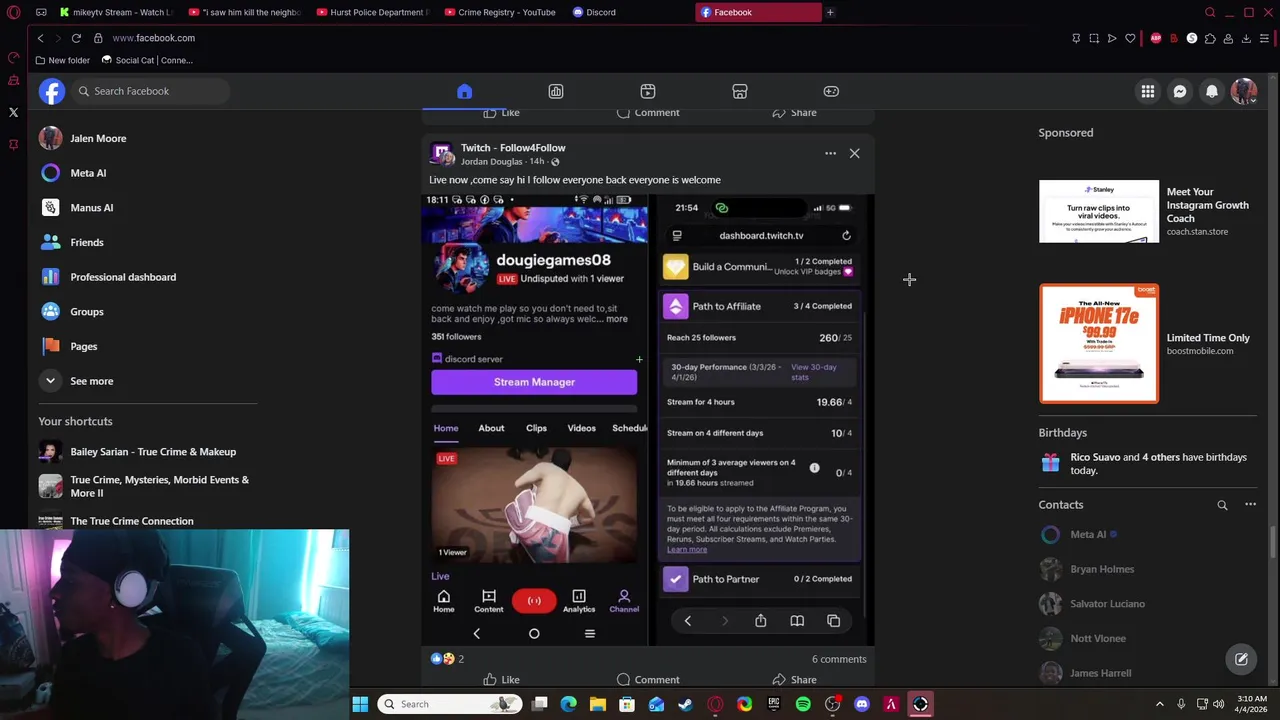
Task: Open the Twitch dashboard screenshot image
Action: (x=762, y=420)
